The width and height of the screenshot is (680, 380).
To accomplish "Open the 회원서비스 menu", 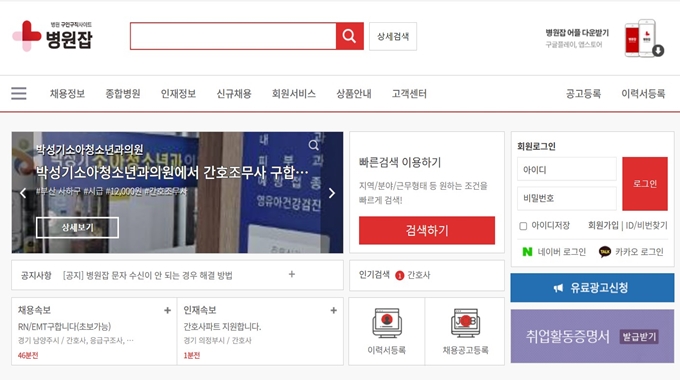I will tap(294, 94).
